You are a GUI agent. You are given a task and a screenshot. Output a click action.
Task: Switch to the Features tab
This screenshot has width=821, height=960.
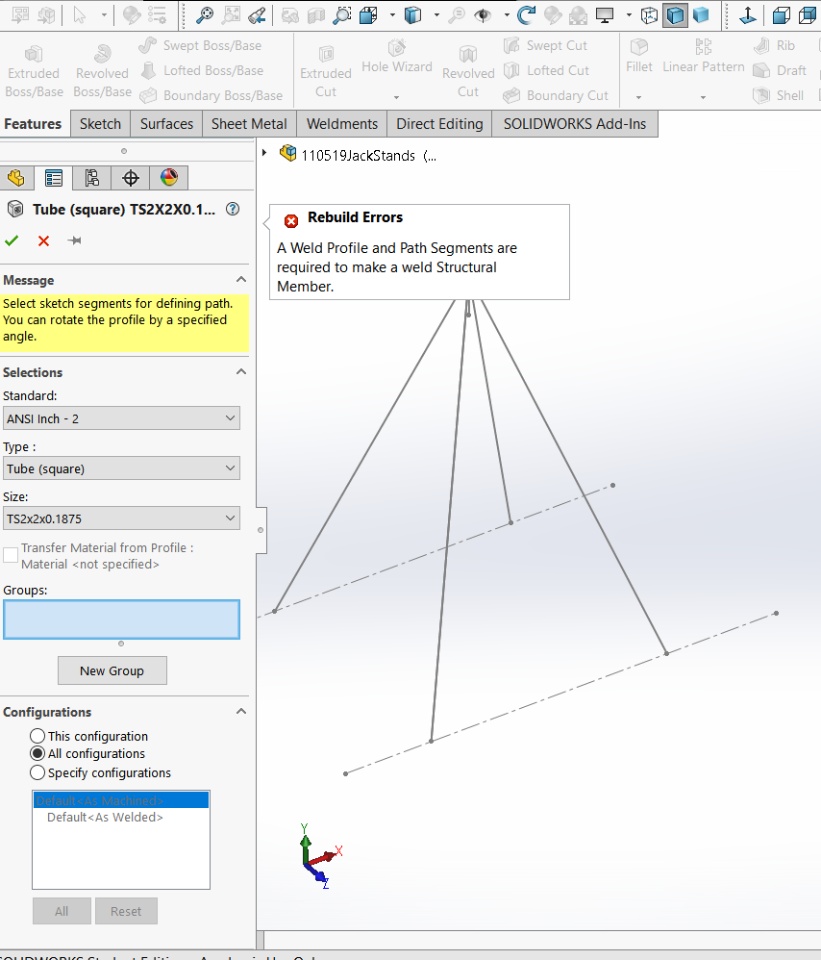[33, 124]
